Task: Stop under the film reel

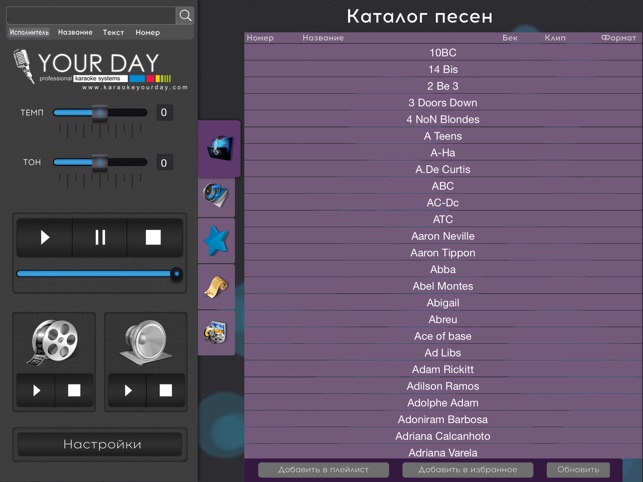Action: point(74,390)
